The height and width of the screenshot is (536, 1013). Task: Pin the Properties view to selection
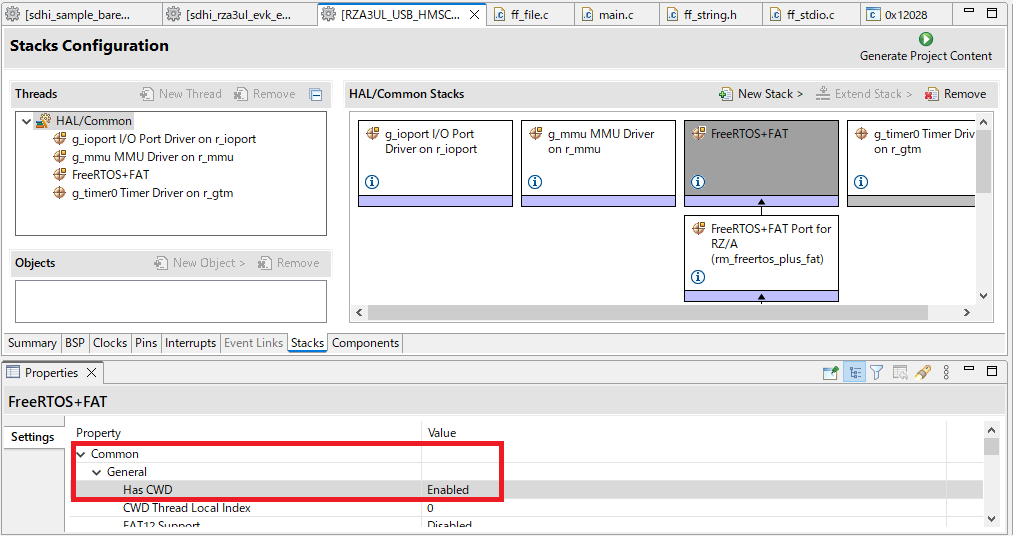(x=830, y=373)
